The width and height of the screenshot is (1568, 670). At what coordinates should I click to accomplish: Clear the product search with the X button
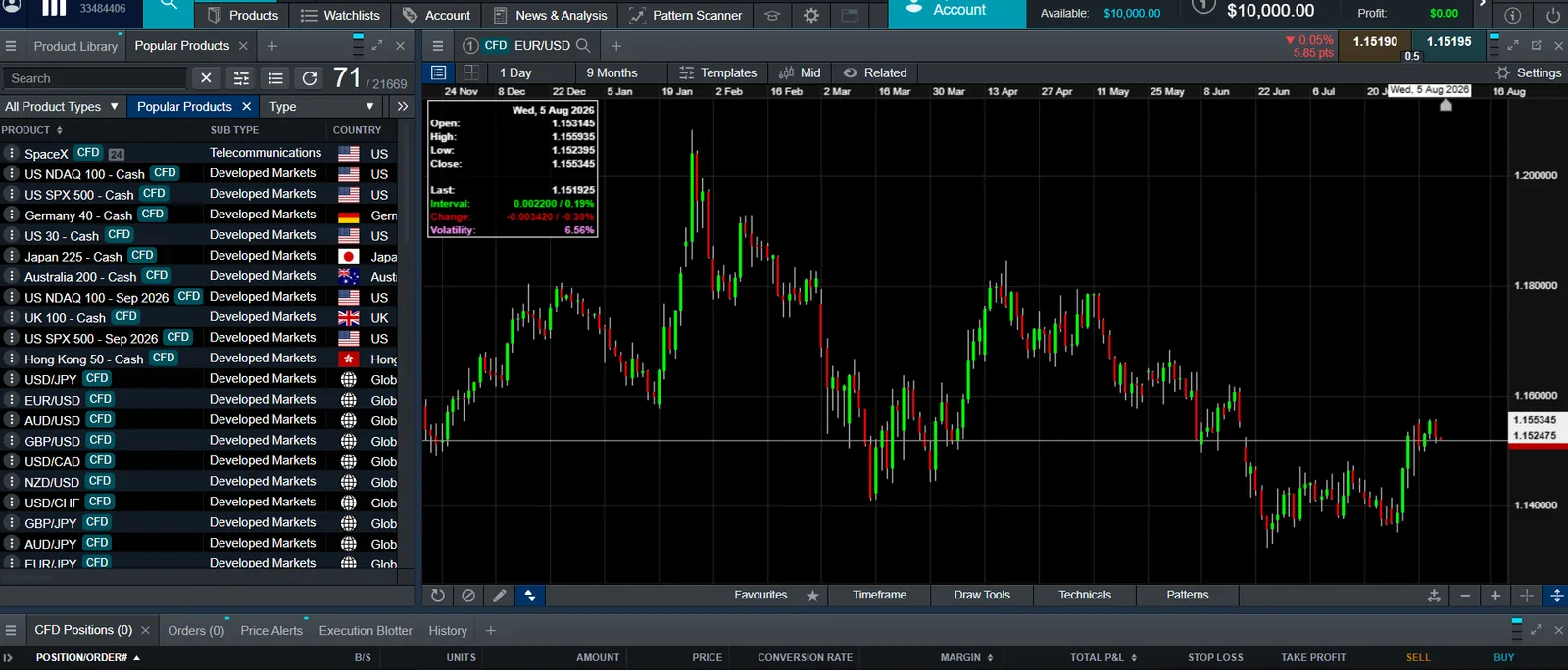(206, 78)
